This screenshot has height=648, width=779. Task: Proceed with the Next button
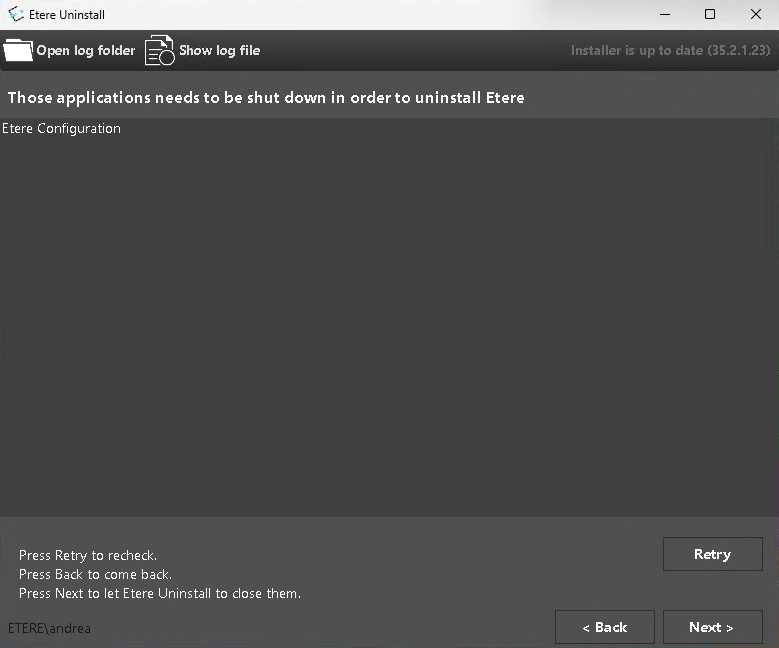pos(712,627)
